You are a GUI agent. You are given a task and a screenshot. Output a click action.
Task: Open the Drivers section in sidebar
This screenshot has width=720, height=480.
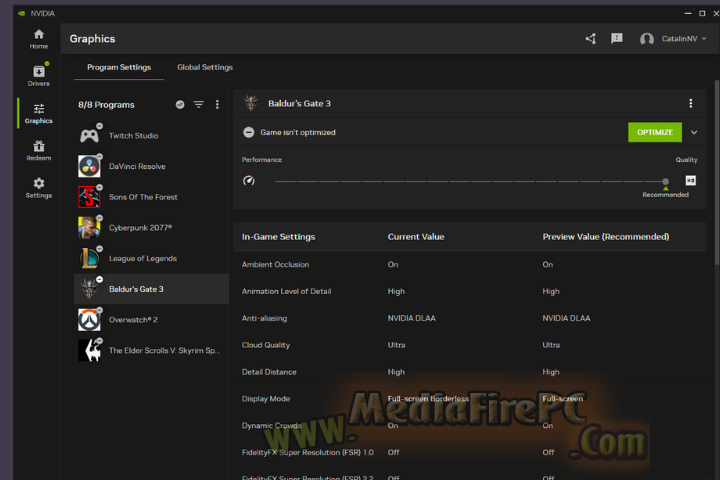point(39,75)
